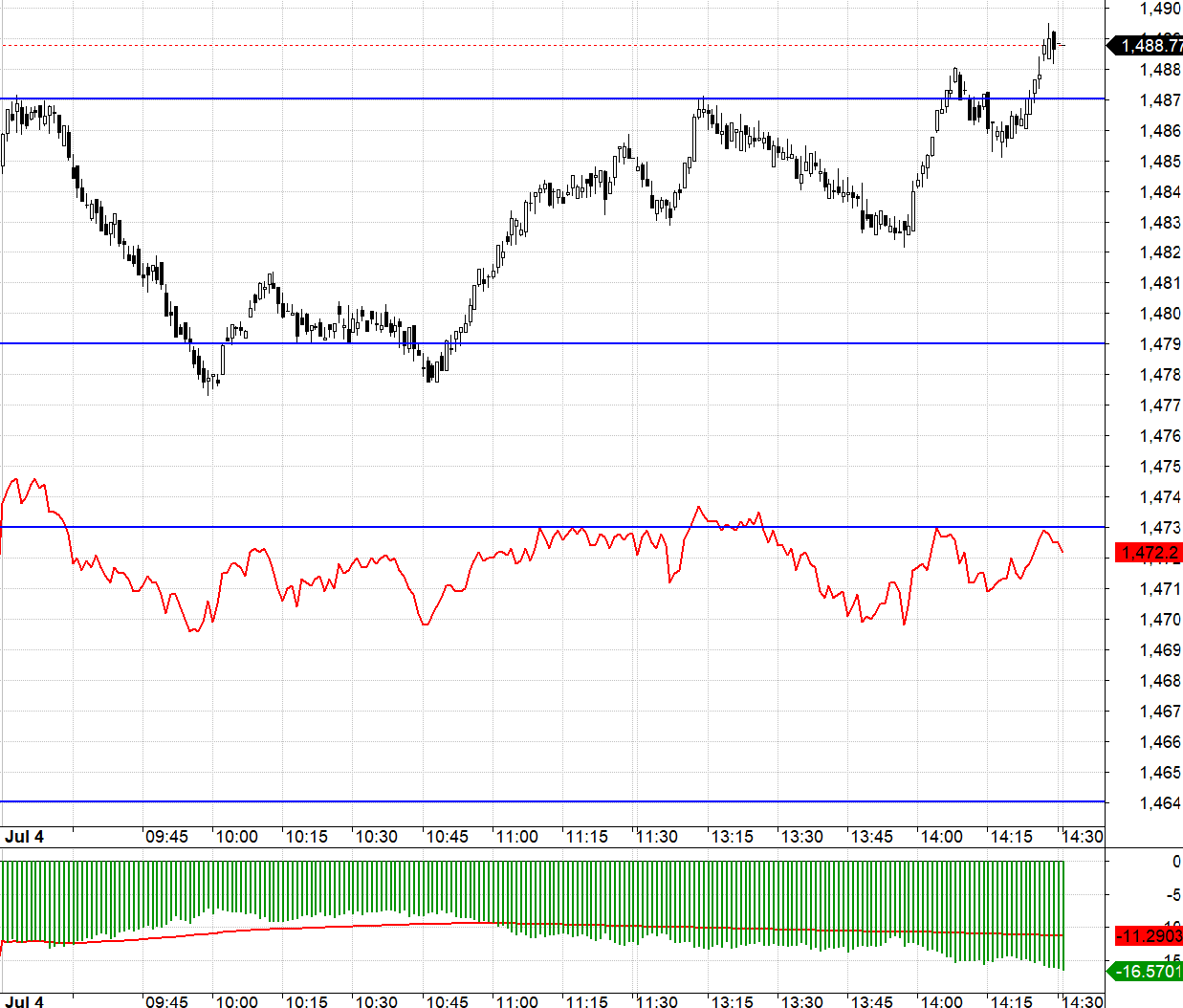Click 10:30 on the main chart time axis
Viewport: 1183px width, 1008px height.
tap(377, 837)
